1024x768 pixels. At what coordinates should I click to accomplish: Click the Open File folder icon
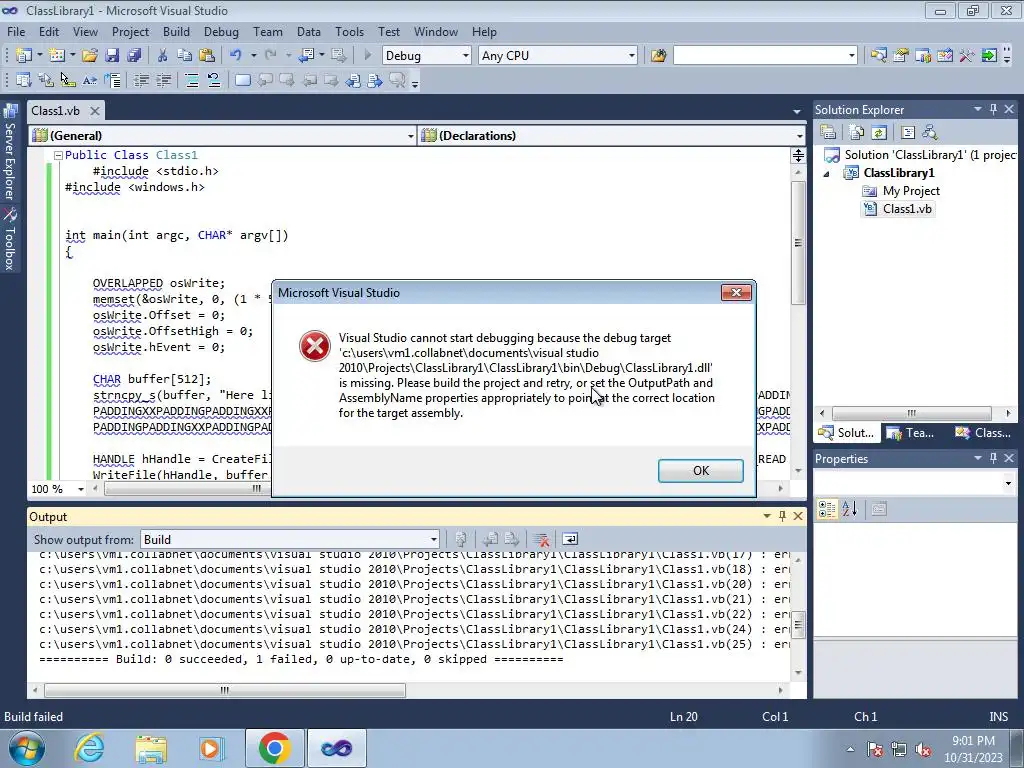pos(90,56)
